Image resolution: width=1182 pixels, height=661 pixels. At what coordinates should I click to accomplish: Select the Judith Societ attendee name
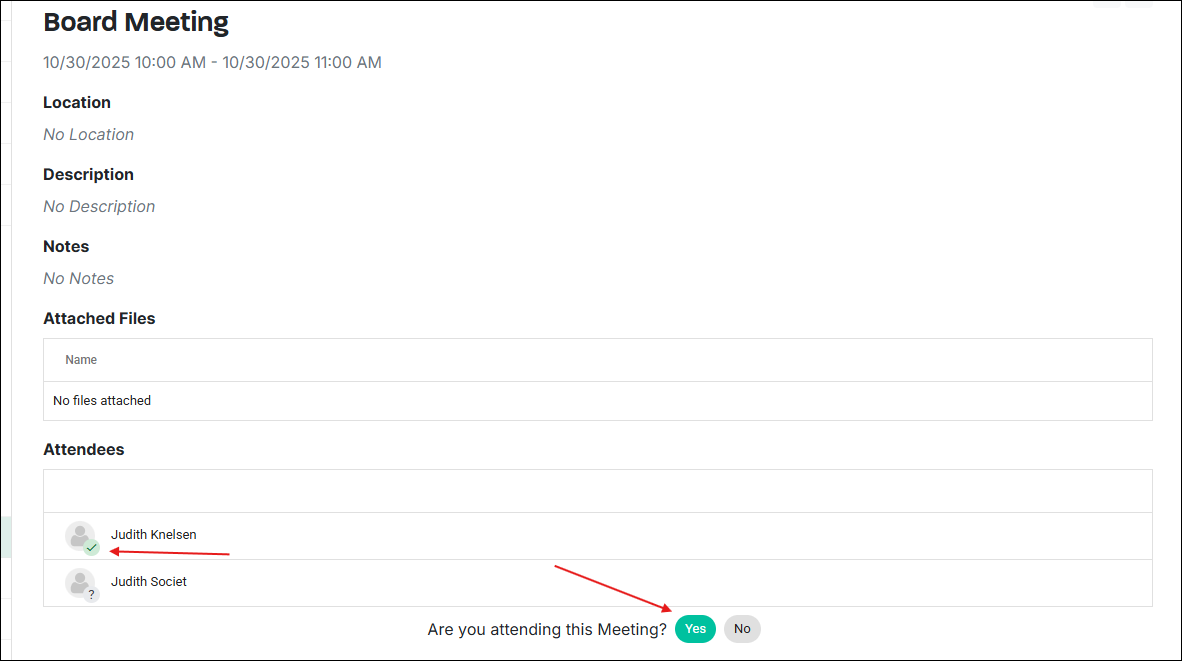pyautogui.click(x=149, y=582)
